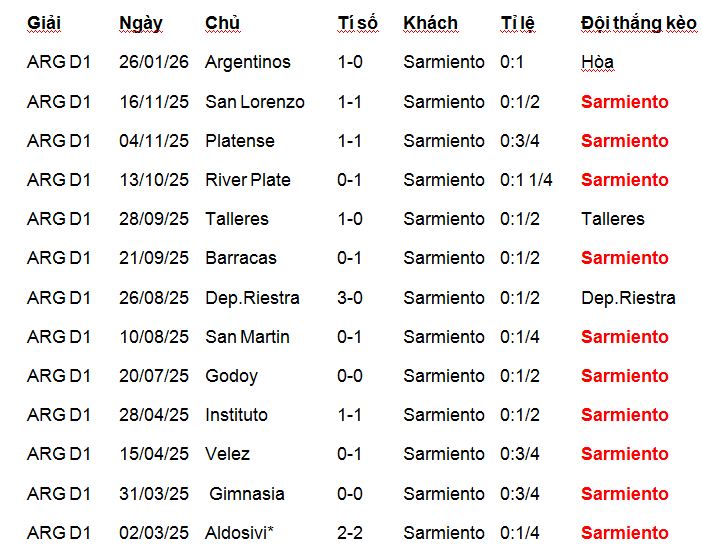Click the "Đội thắng kèo" header
This screenshot has width=702, height=559.
click(638, 23)
